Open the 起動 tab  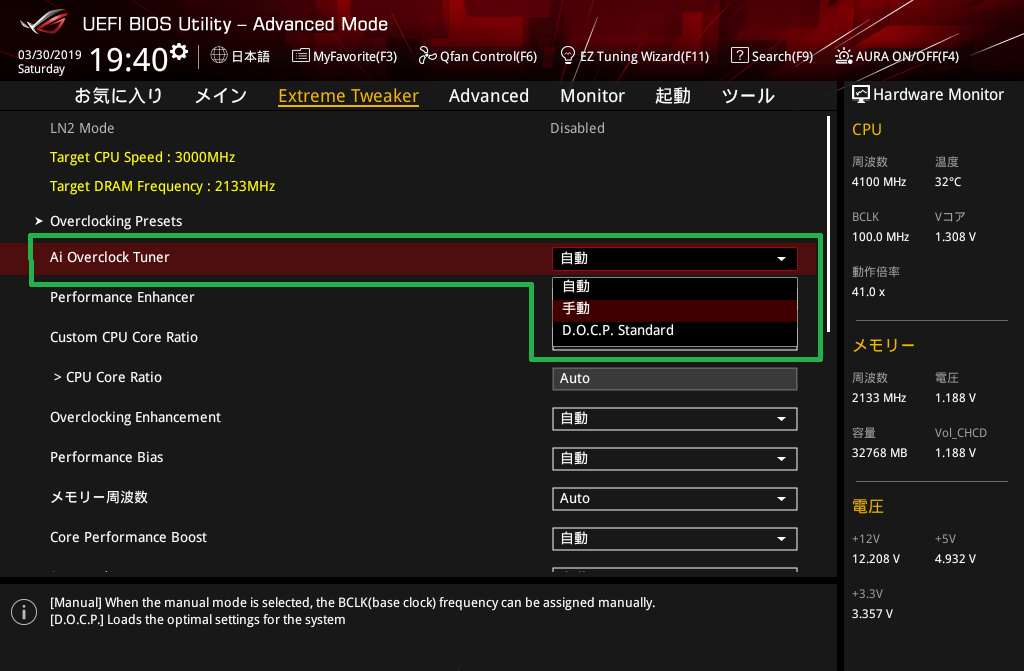pyautogui.click(x=673, y=95)
